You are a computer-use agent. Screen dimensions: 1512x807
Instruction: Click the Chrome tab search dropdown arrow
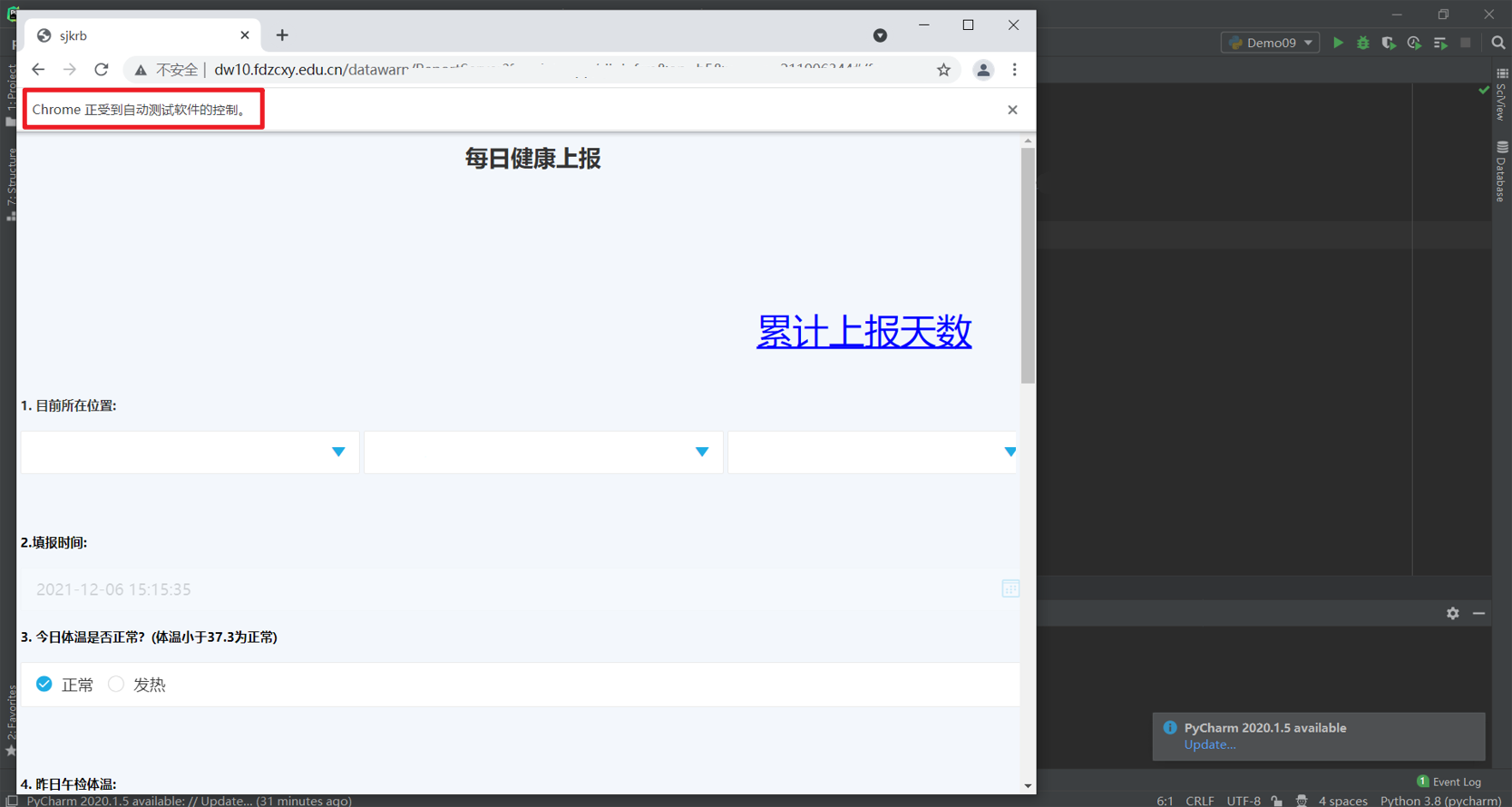point(880,35)
